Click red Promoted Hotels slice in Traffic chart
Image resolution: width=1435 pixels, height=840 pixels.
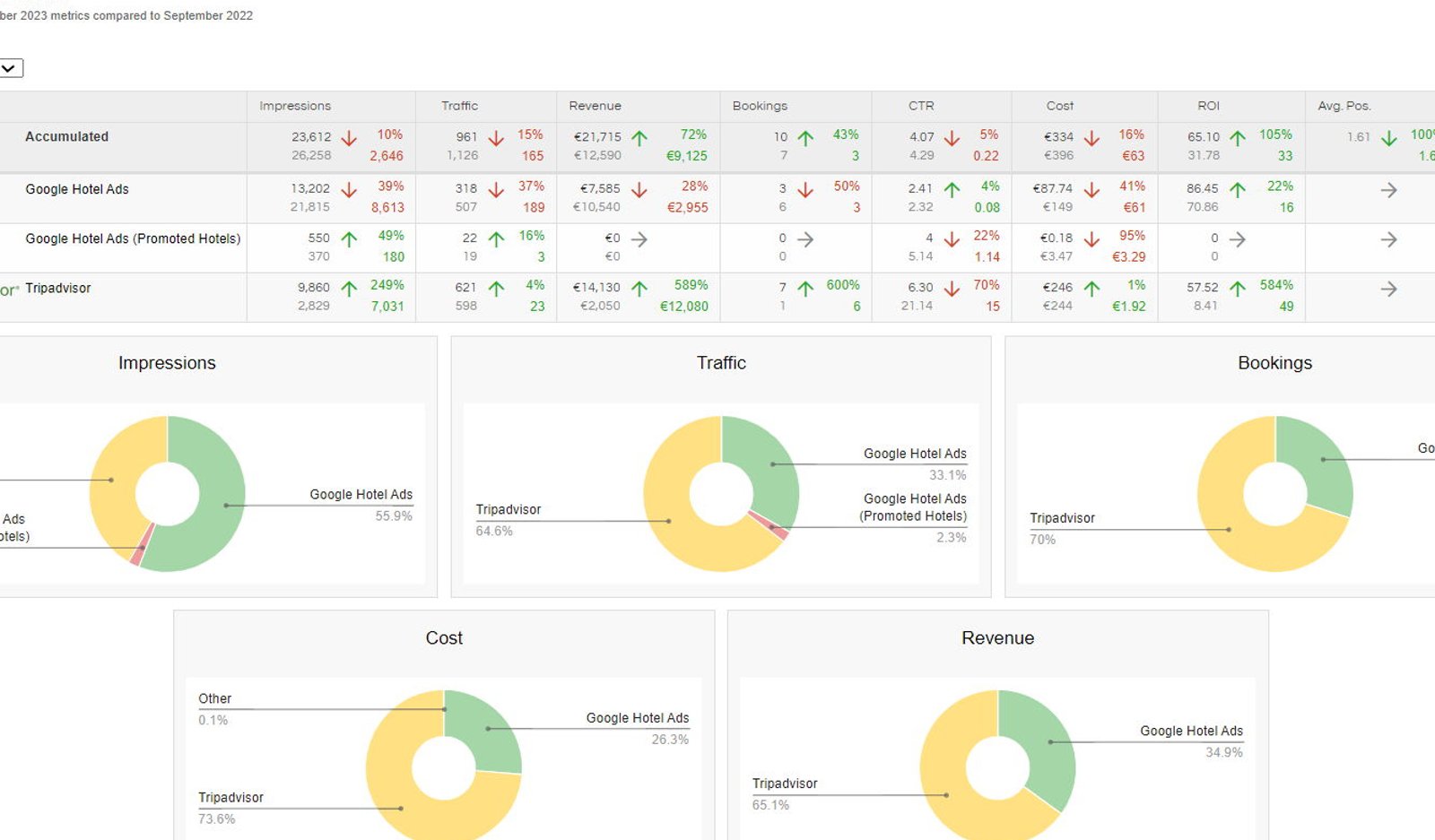pyautogui.click(x=771, y=526)
